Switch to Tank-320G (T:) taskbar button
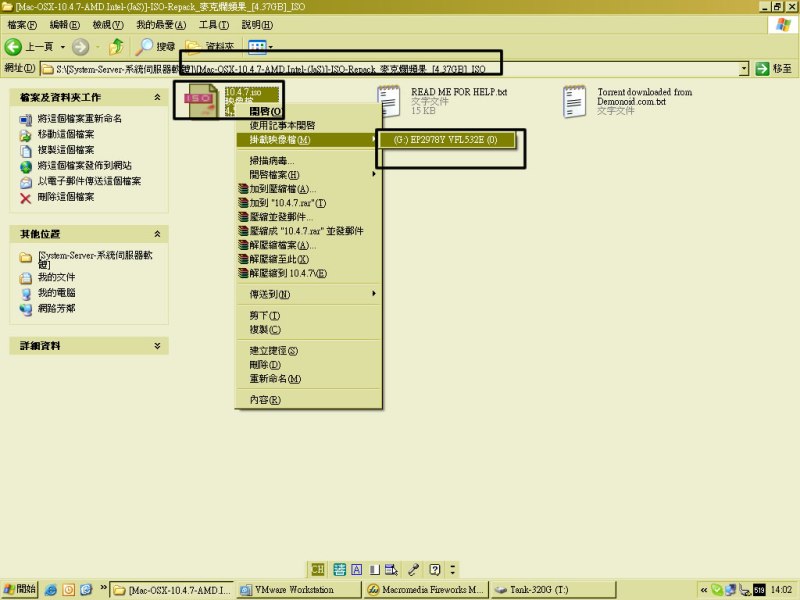Screen dimensions: 800x600 tap(553, 590)
